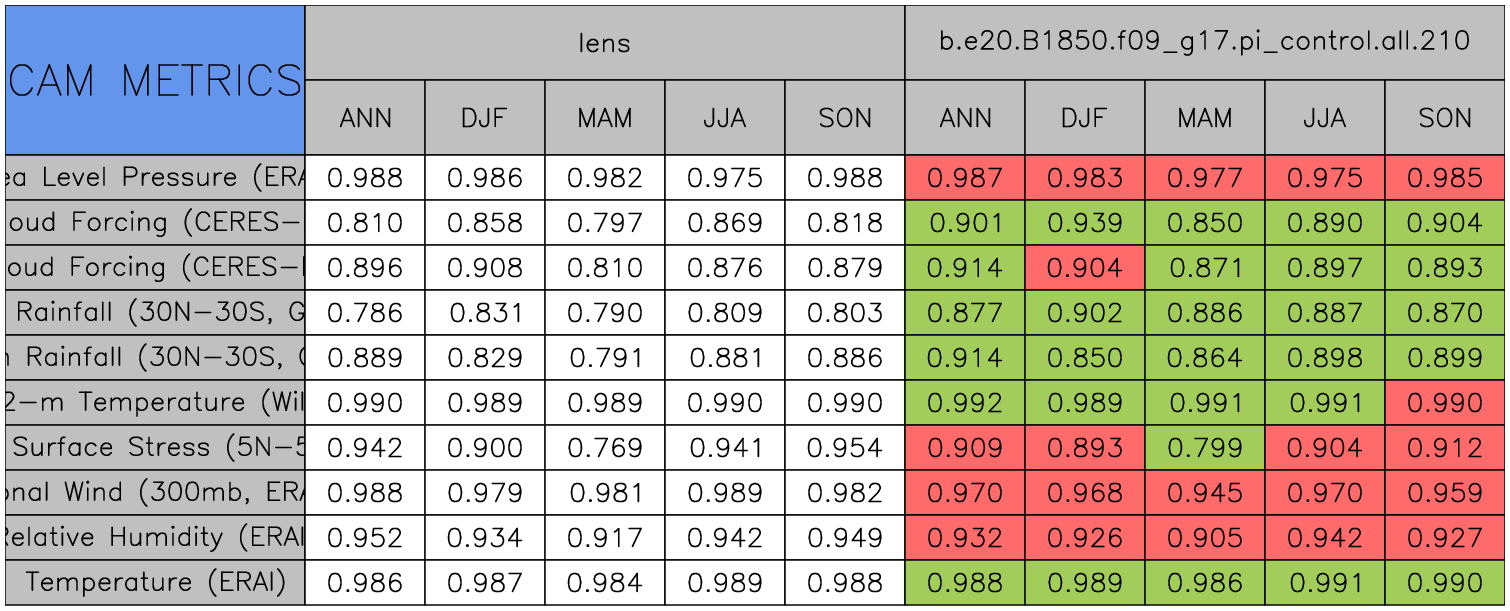Click the 0.831 cell in lens DJF column

(485, 313)
